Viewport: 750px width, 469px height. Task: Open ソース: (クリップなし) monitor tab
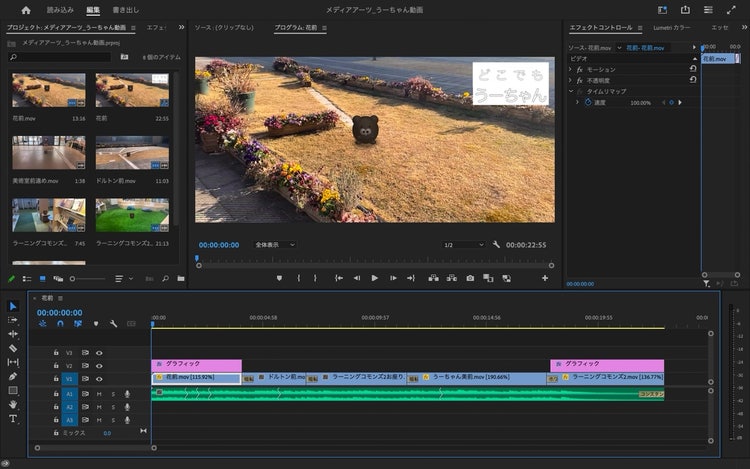point(224,28)
